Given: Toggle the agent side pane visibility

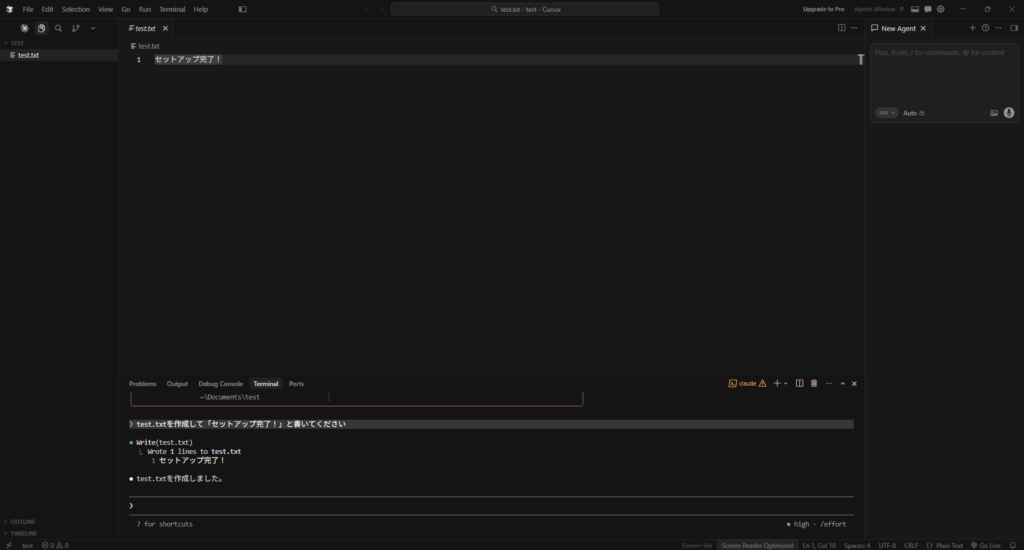Looking at the screenshot, I should coord(1014,28).
